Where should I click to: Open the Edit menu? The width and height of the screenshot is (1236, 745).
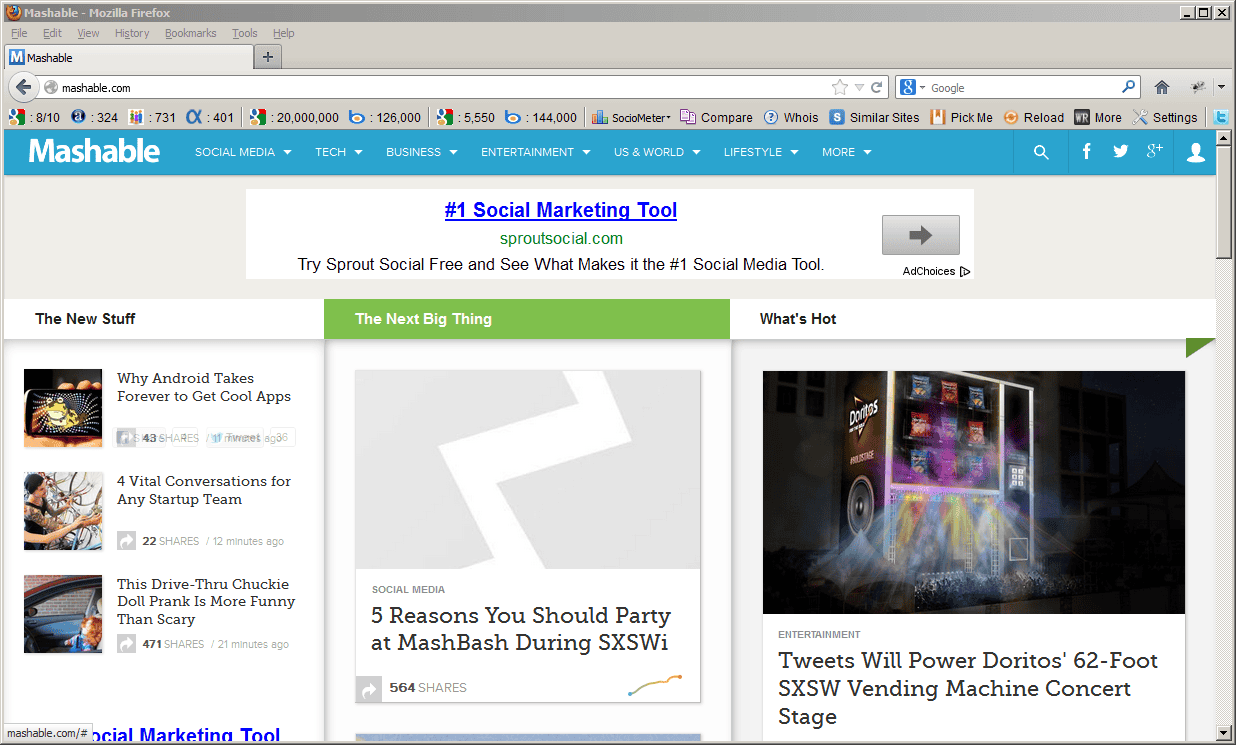pyautogui.click(x=52, y=33)
